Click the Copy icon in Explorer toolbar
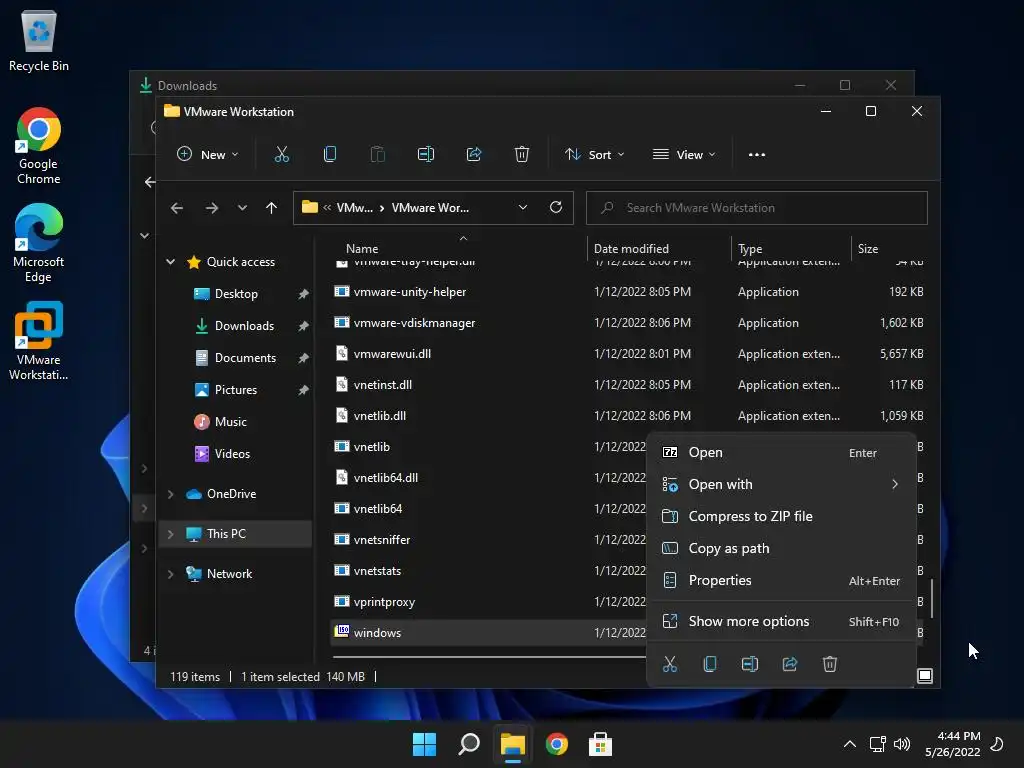 pos(330,154)
